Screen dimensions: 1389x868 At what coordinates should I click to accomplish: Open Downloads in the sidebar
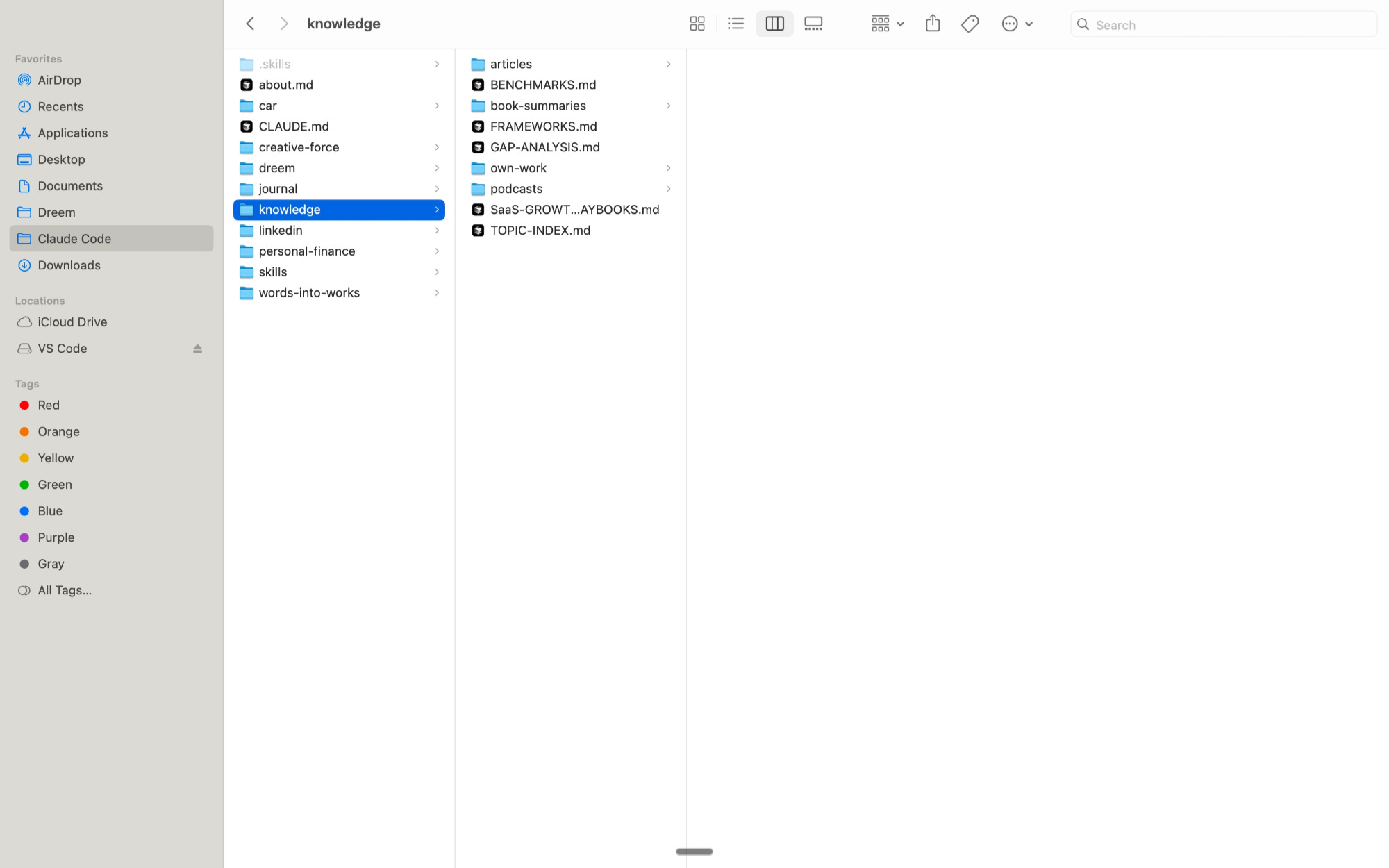tap(69, 265)
